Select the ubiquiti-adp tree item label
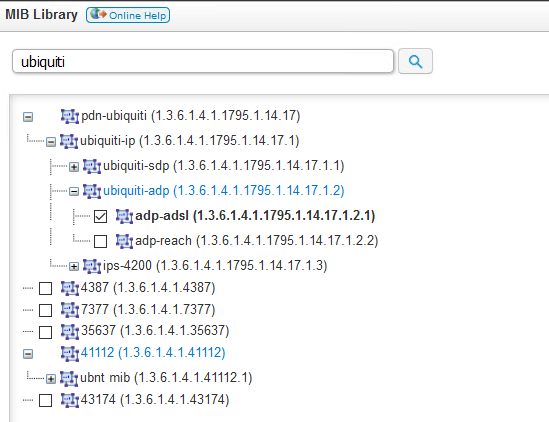This screenshot has width=549, height=422. tap(224, 191)
